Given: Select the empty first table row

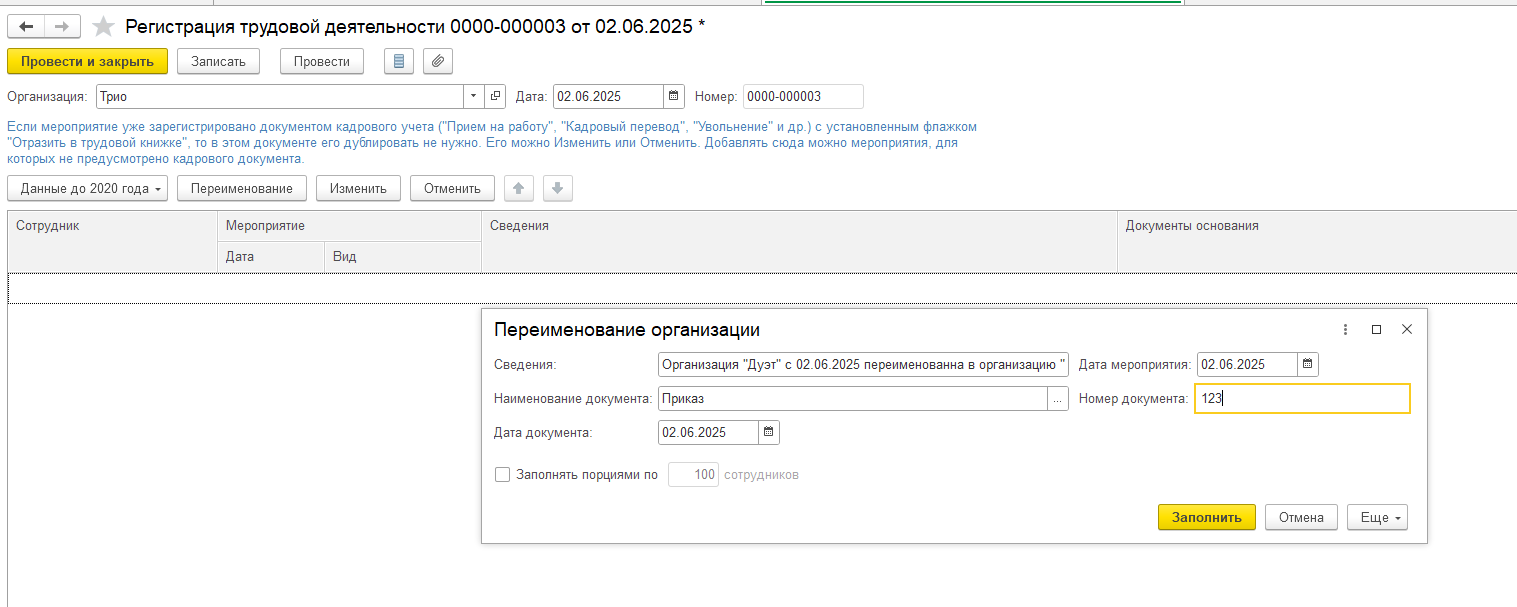Looking at the screenshot, I should coord(762,288).
